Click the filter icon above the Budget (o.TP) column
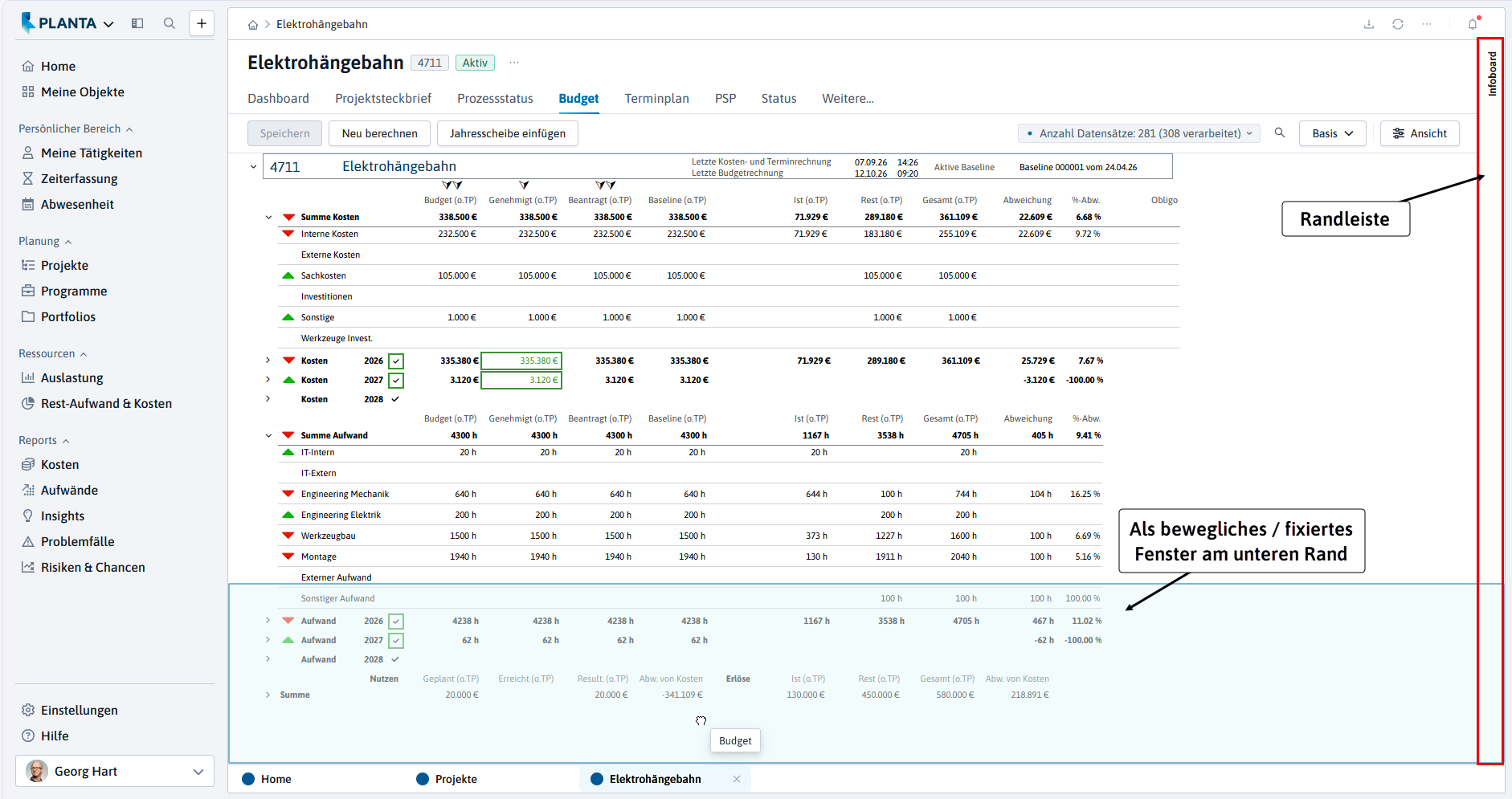 [x=452, y=185]
